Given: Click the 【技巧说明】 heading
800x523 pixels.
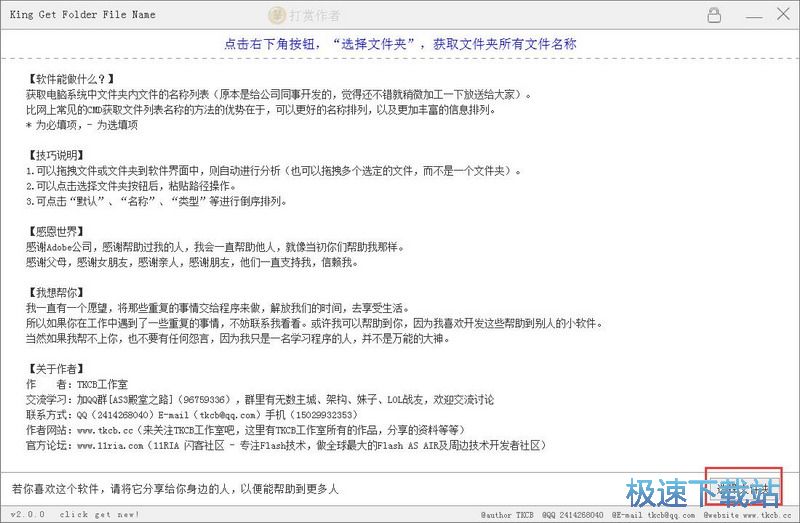Looking at the screenshot, I should pyautogui.click(x=55, y=155).
